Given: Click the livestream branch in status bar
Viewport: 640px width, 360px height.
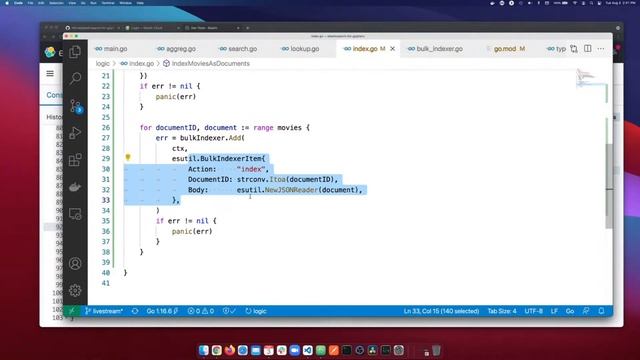Looking at the screenshot, I should click(x=104, y=311).
